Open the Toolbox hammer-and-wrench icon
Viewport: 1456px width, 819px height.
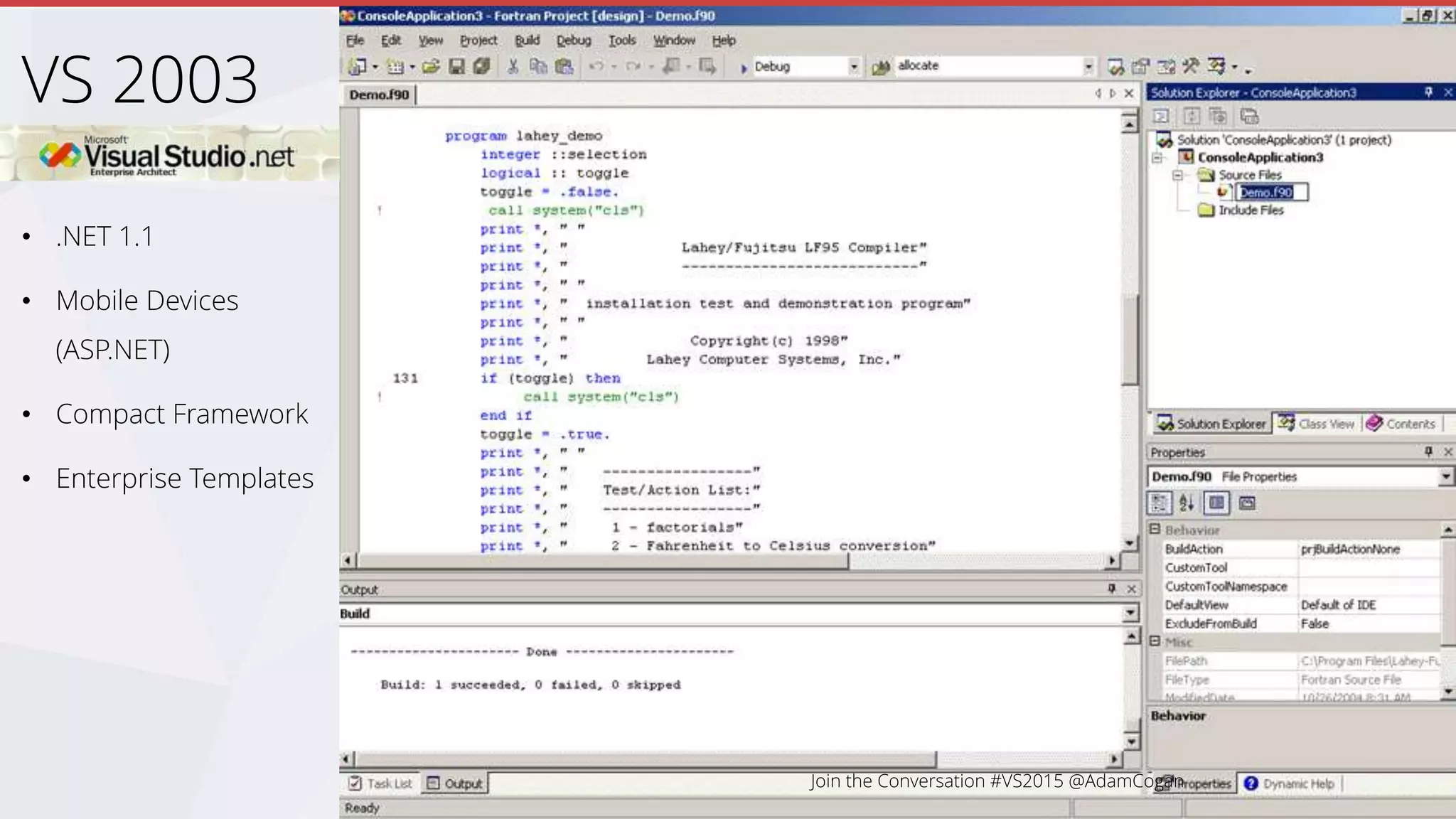(1191, 67)
